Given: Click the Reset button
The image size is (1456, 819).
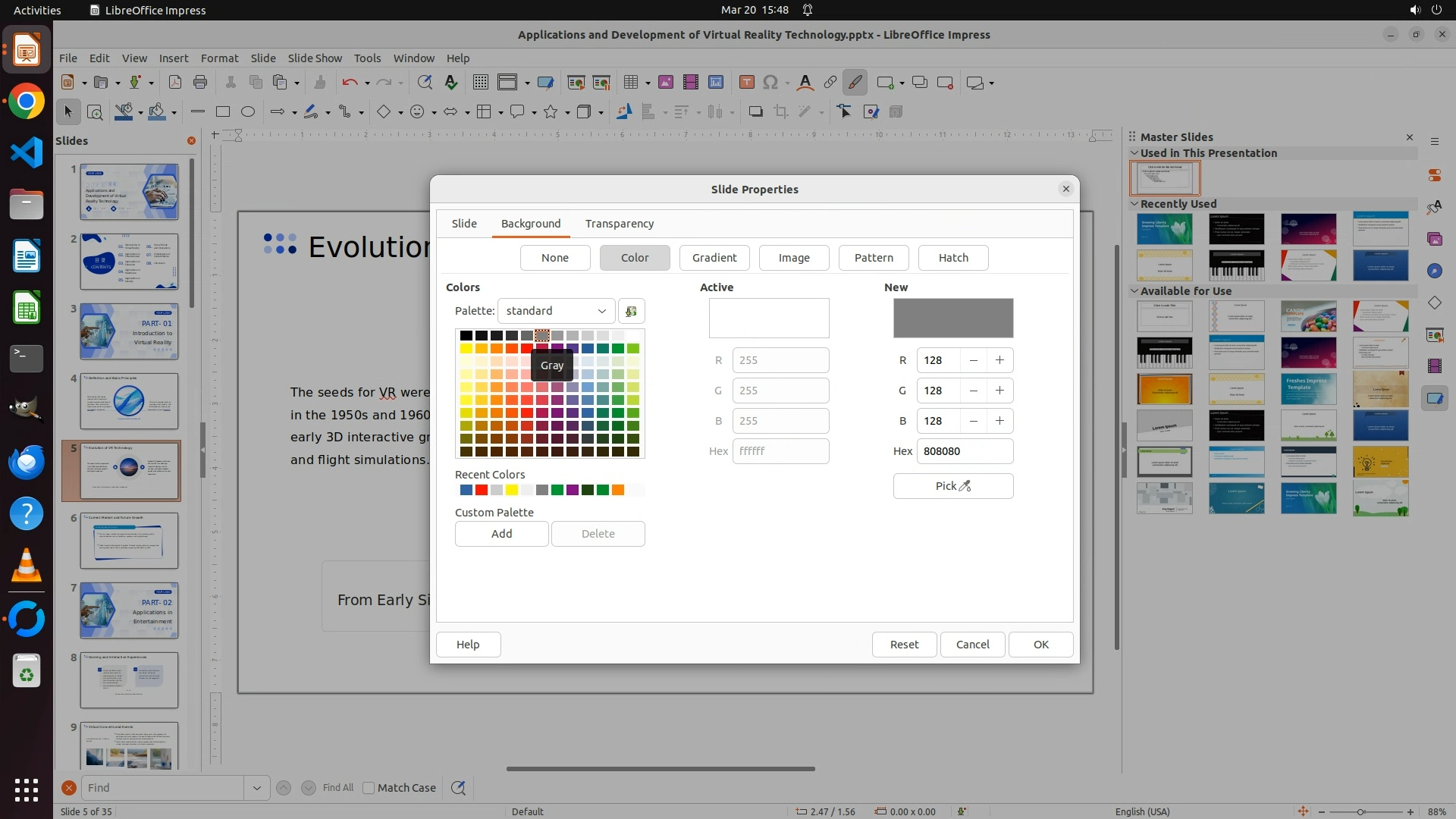Looking at the screenshot, I should [903, 645].
